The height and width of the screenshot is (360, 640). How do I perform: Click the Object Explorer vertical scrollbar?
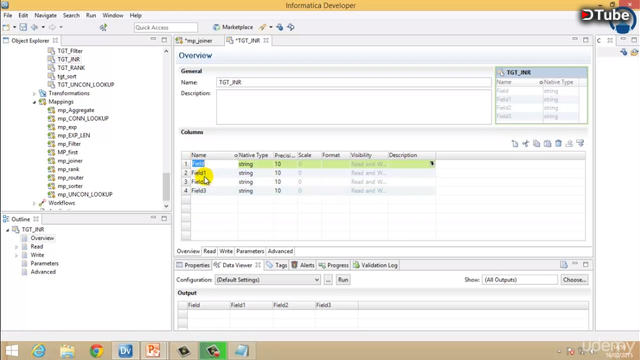click(x=166, y=187)
